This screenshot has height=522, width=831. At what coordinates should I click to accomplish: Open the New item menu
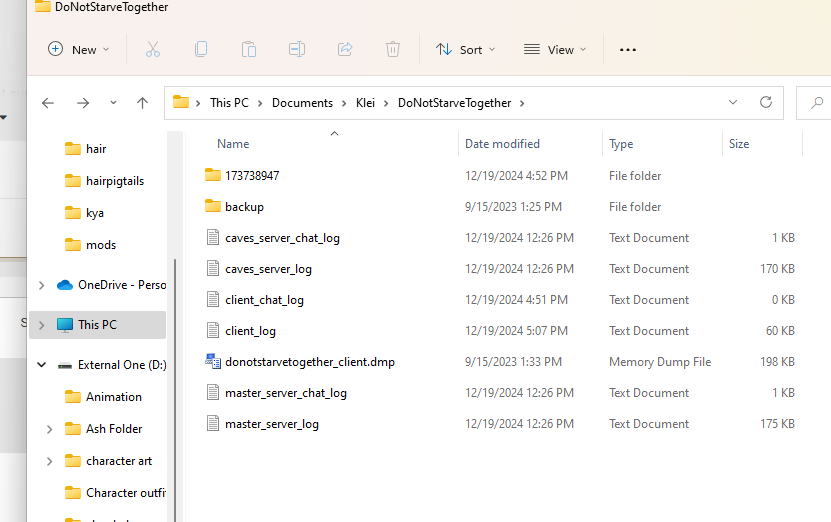point(78,50)
